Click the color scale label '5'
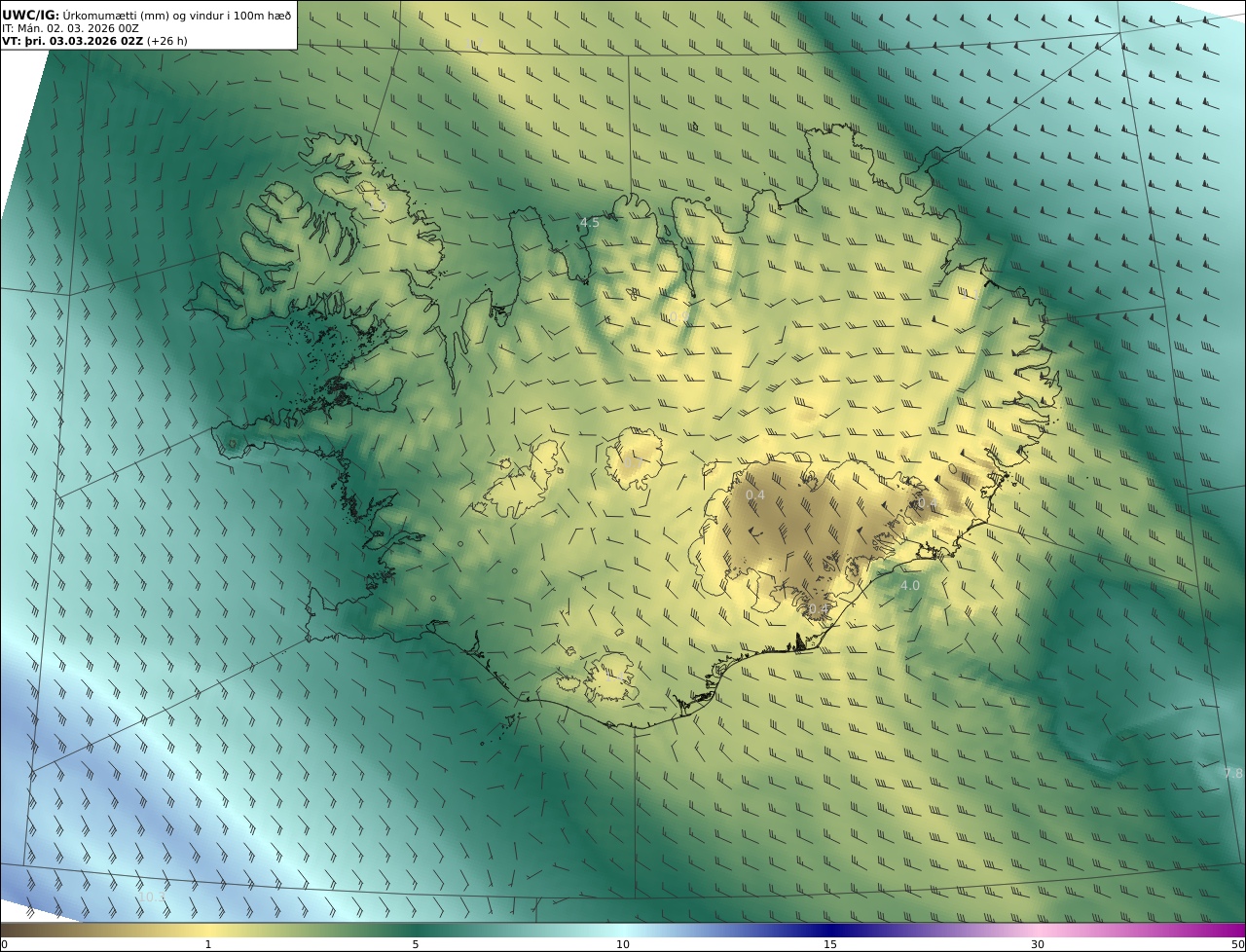 416,944
